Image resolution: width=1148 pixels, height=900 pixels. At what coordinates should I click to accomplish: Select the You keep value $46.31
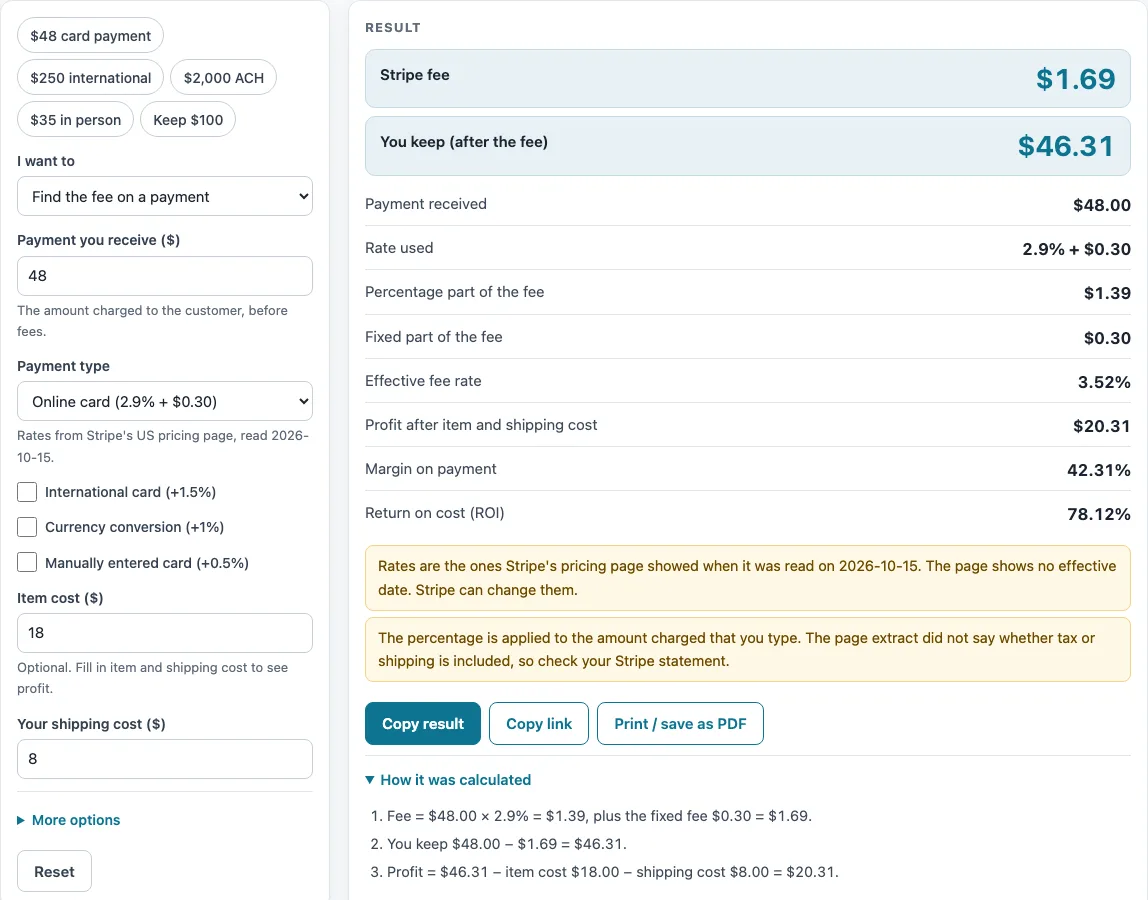[1066, 146]
